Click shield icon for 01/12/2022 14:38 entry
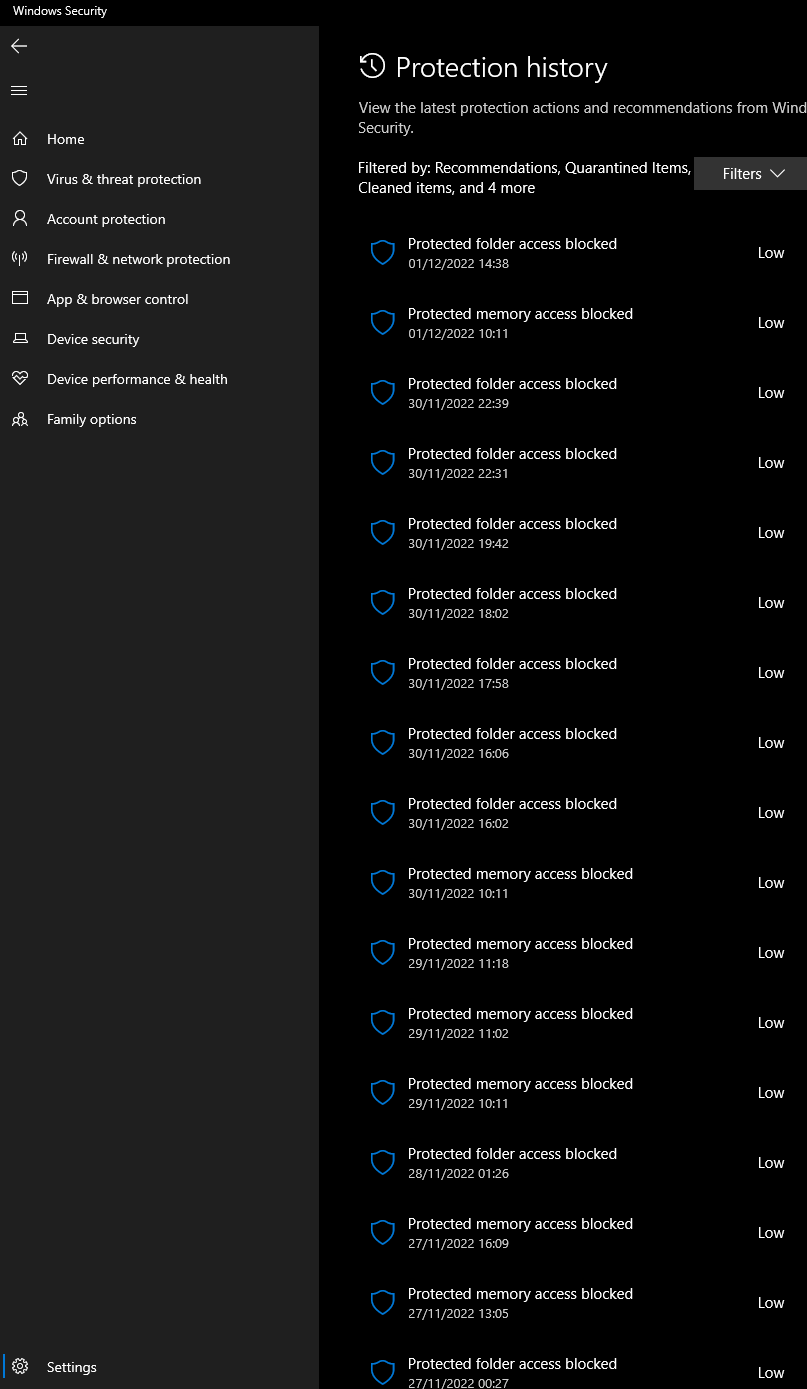 (x=383, y=253)
